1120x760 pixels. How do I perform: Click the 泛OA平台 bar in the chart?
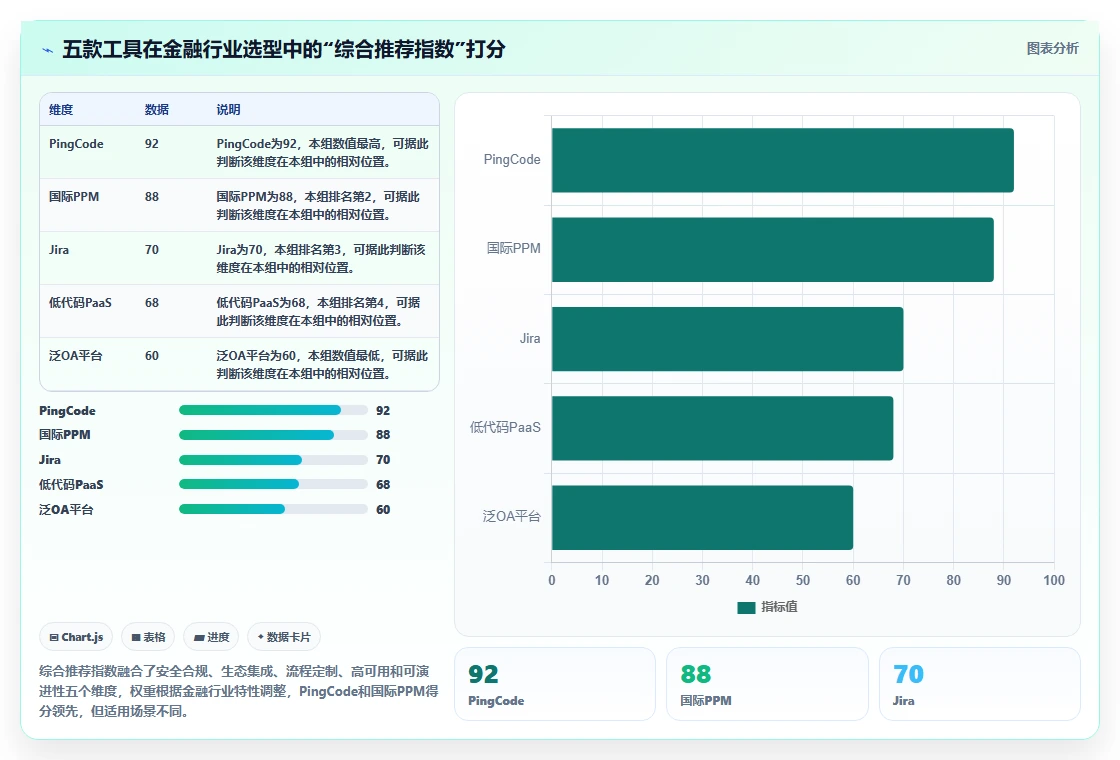click(x=703, y=517)
